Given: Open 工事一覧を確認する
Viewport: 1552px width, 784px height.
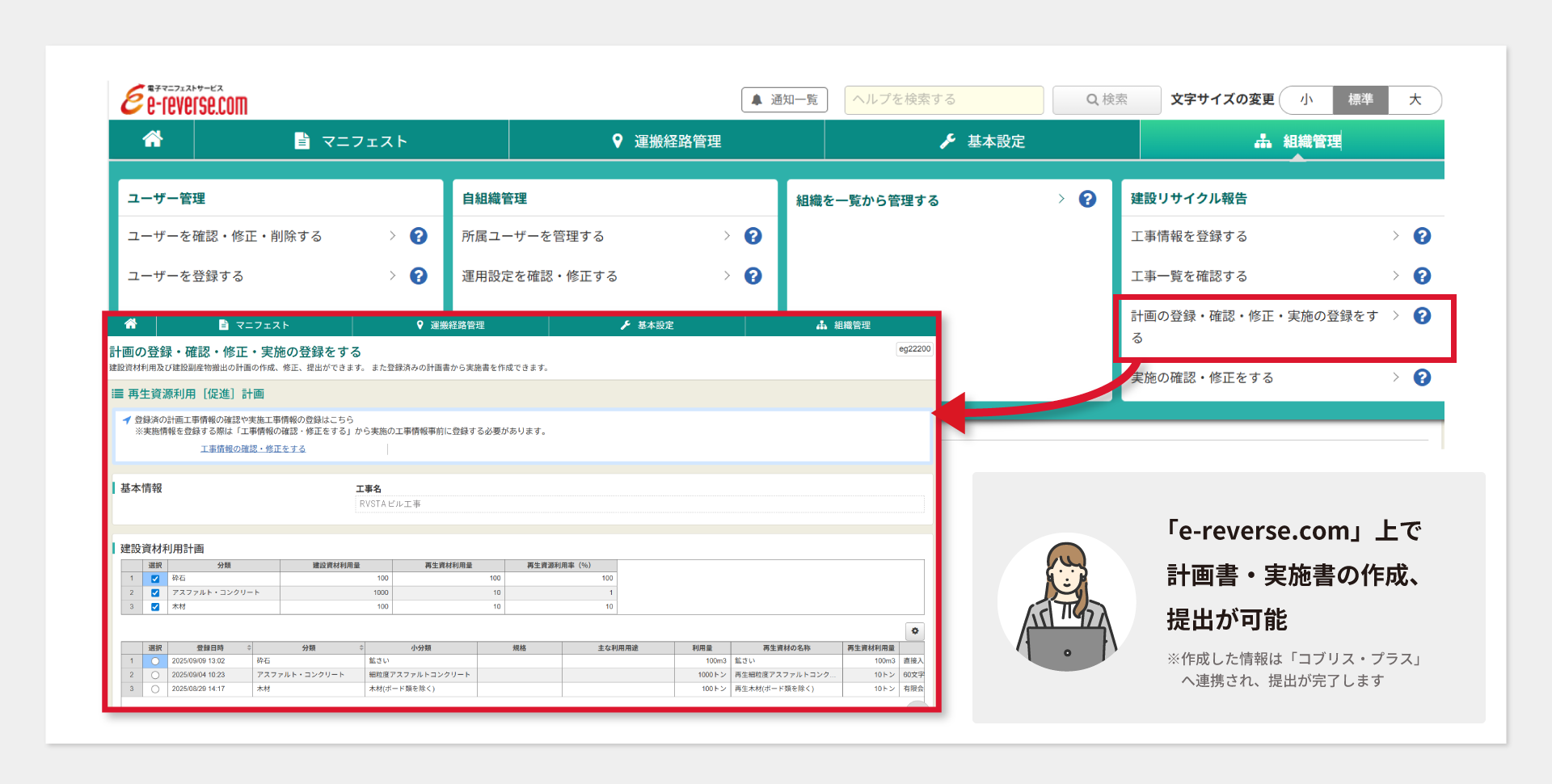Looking at the screenshot, I should (x=1189, y=276).
